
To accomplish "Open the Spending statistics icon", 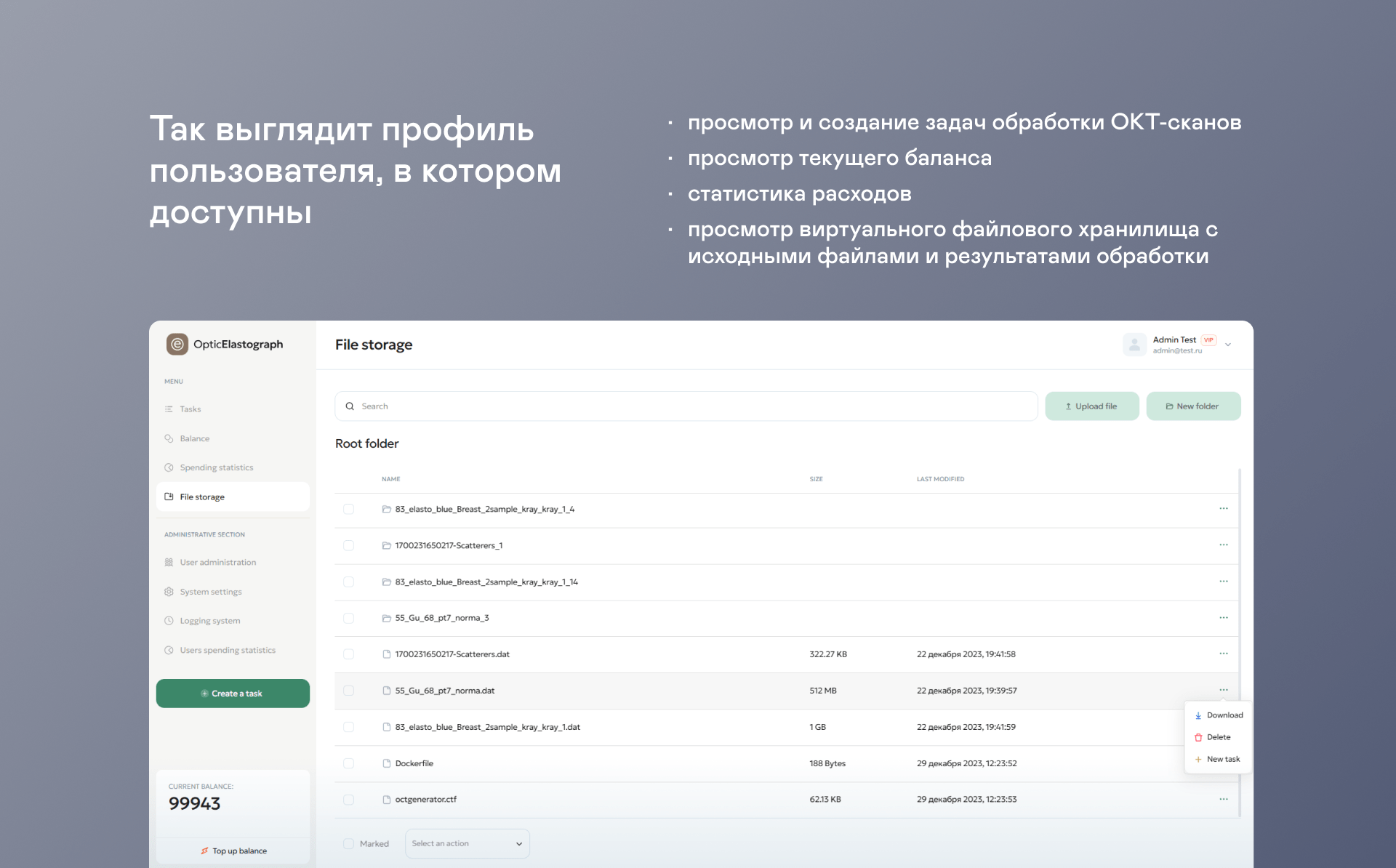I will point(169,467).
